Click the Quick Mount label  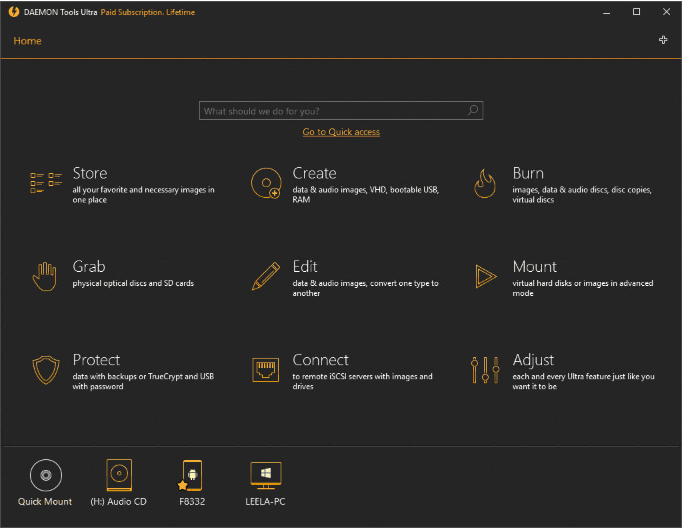45,502
